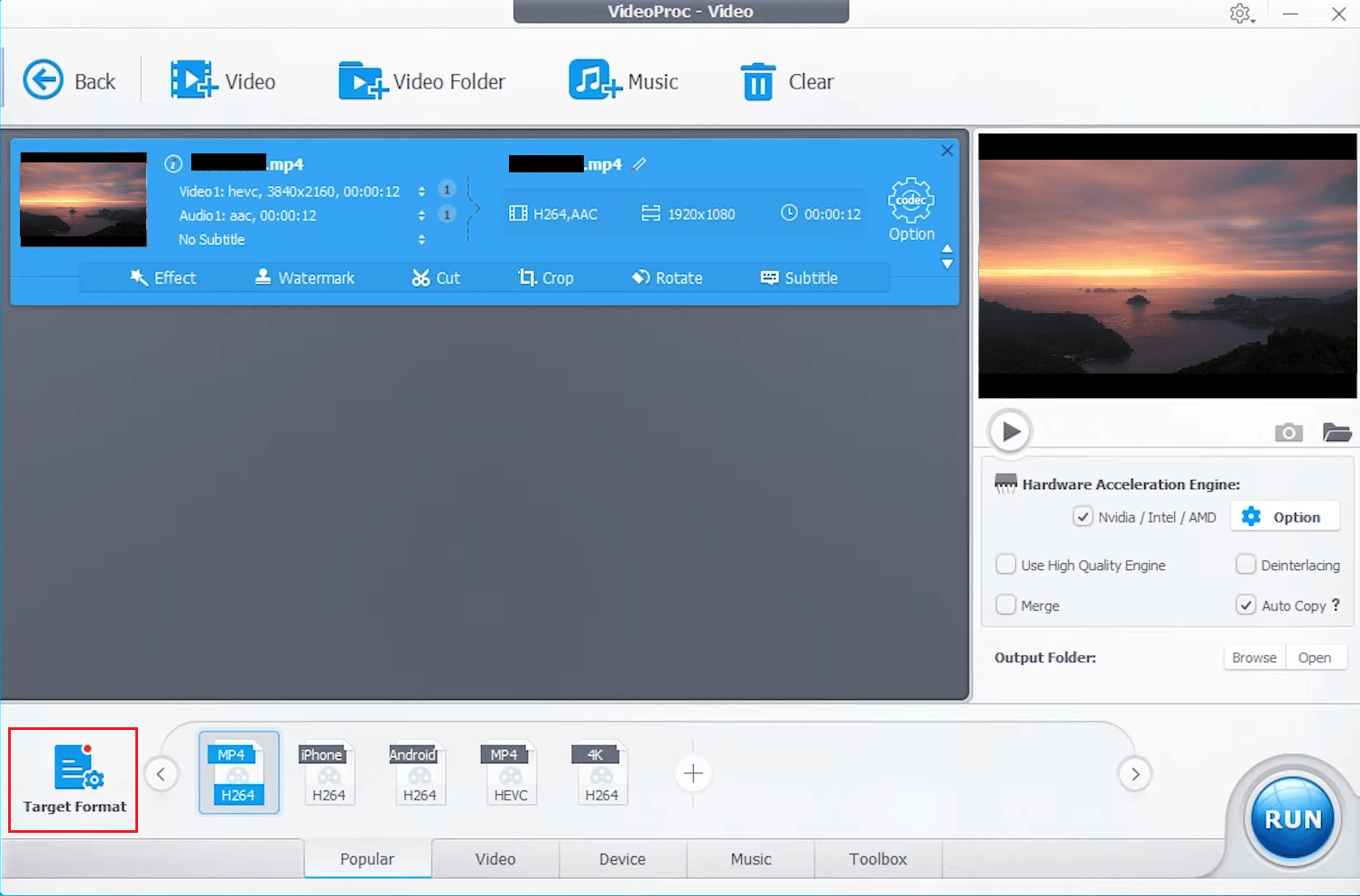The image size is (1360, 896).
Task: Select MP4 H264 format preset
Action: pyautogui.click(x=238, y=773)
